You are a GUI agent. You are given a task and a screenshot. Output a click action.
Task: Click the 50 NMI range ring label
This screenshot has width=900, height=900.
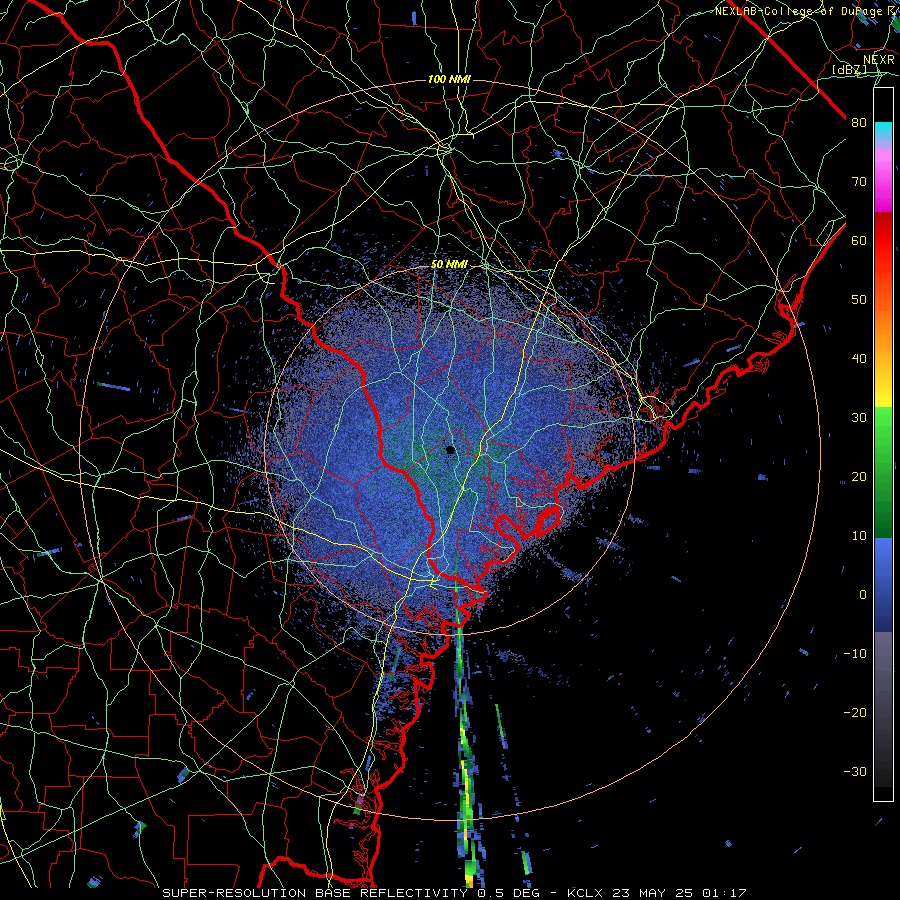coord(449,265)
